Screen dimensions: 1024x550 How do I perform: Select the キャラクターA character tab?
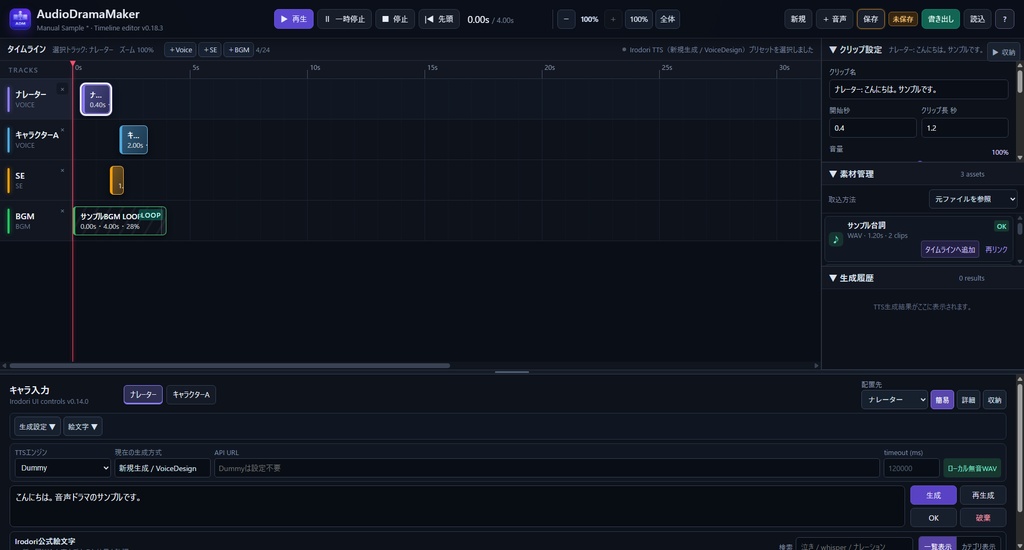pyautogui.click(x=191, y=395)
